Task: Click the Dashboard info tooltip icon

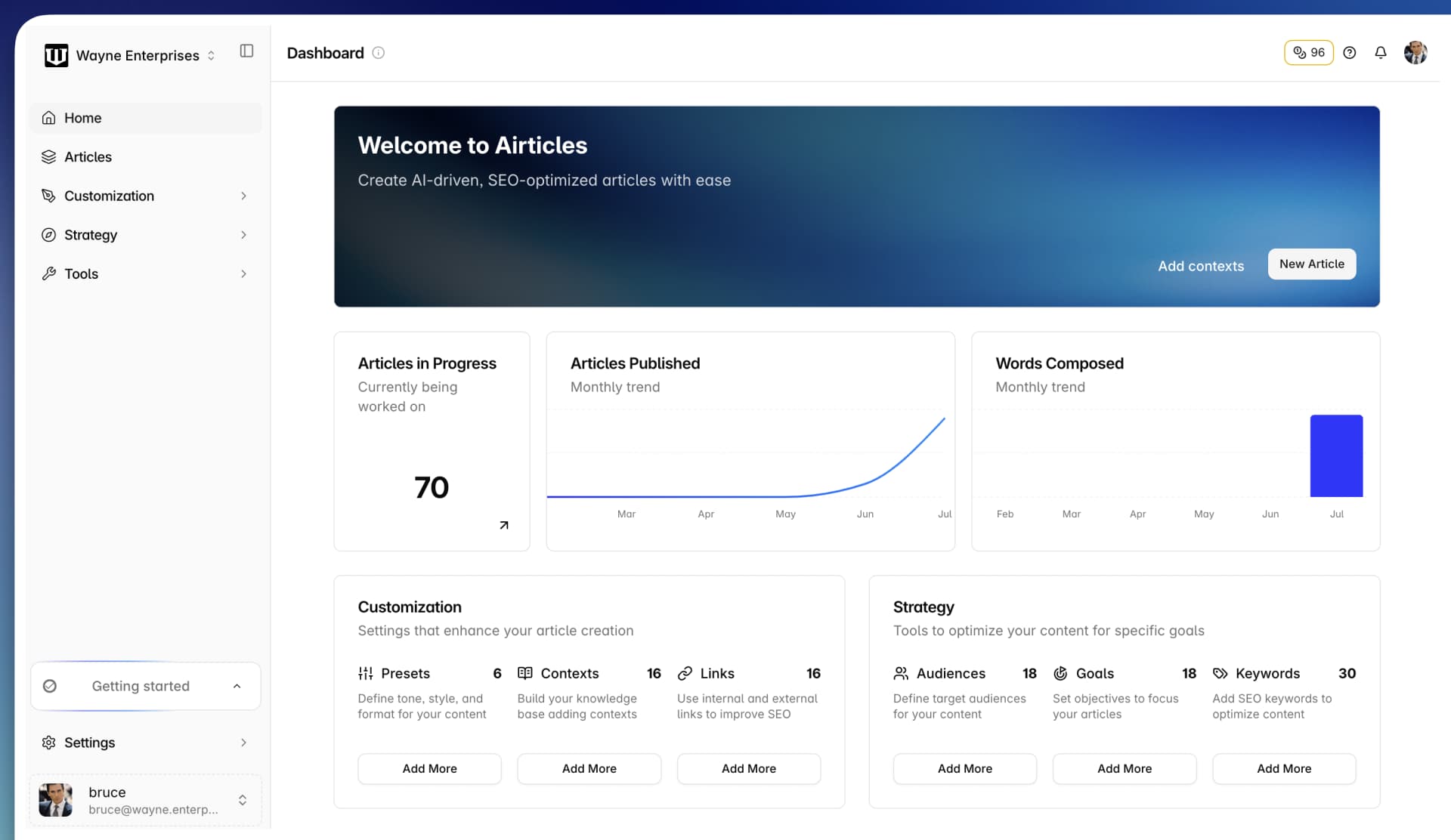Action: point(378,53)
